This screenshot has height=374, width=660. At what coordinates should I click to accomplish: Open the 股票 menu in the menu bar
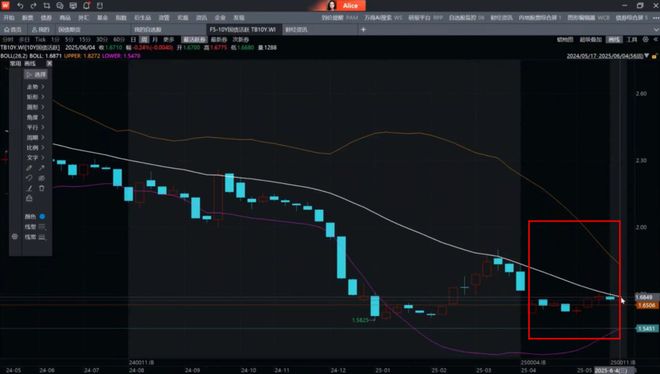pyautogui.click(x=28, y=18)
